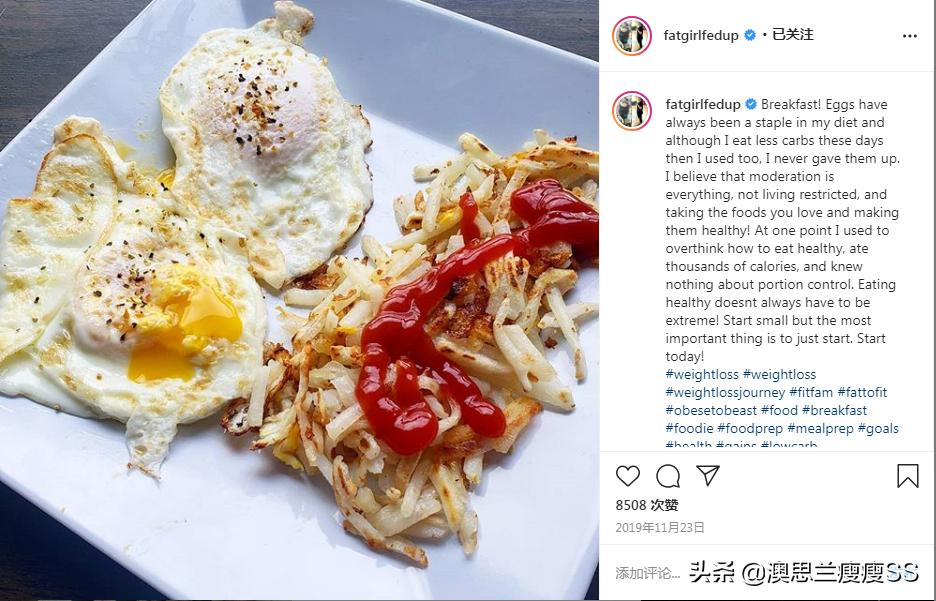Viewport: 936px width, 601px height.
Task: Open fatgirlfedup username in caption
Action: (x=703, y=104)
